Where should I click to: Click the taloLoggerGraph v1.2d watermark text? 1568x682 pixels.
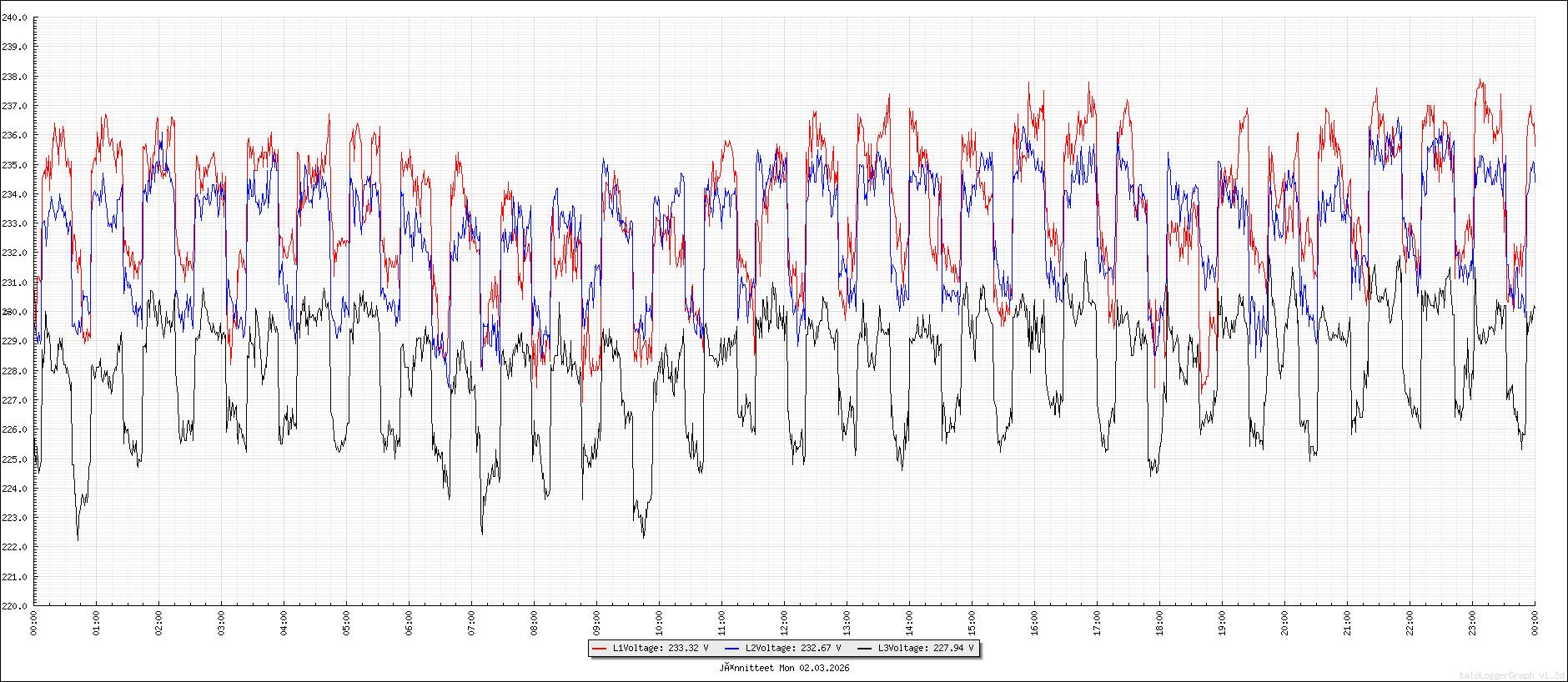[1511, 675]
